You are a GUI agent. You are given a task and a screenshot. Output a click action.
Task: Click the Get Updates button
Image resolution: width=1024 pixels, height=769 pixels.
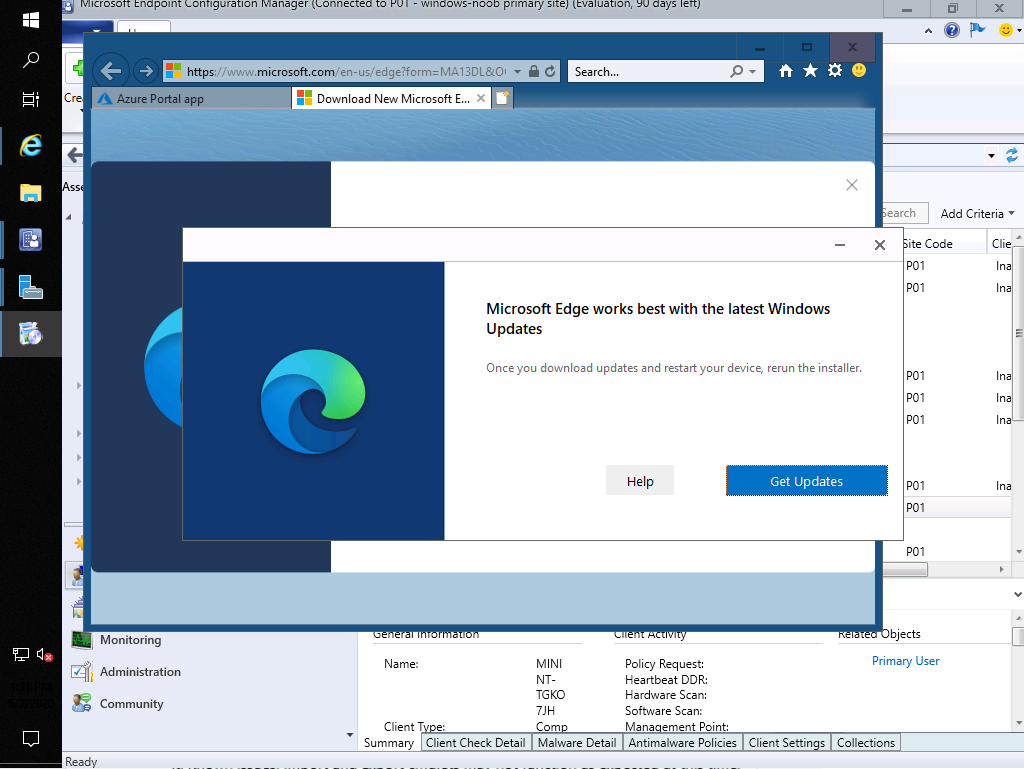(807, 481)
